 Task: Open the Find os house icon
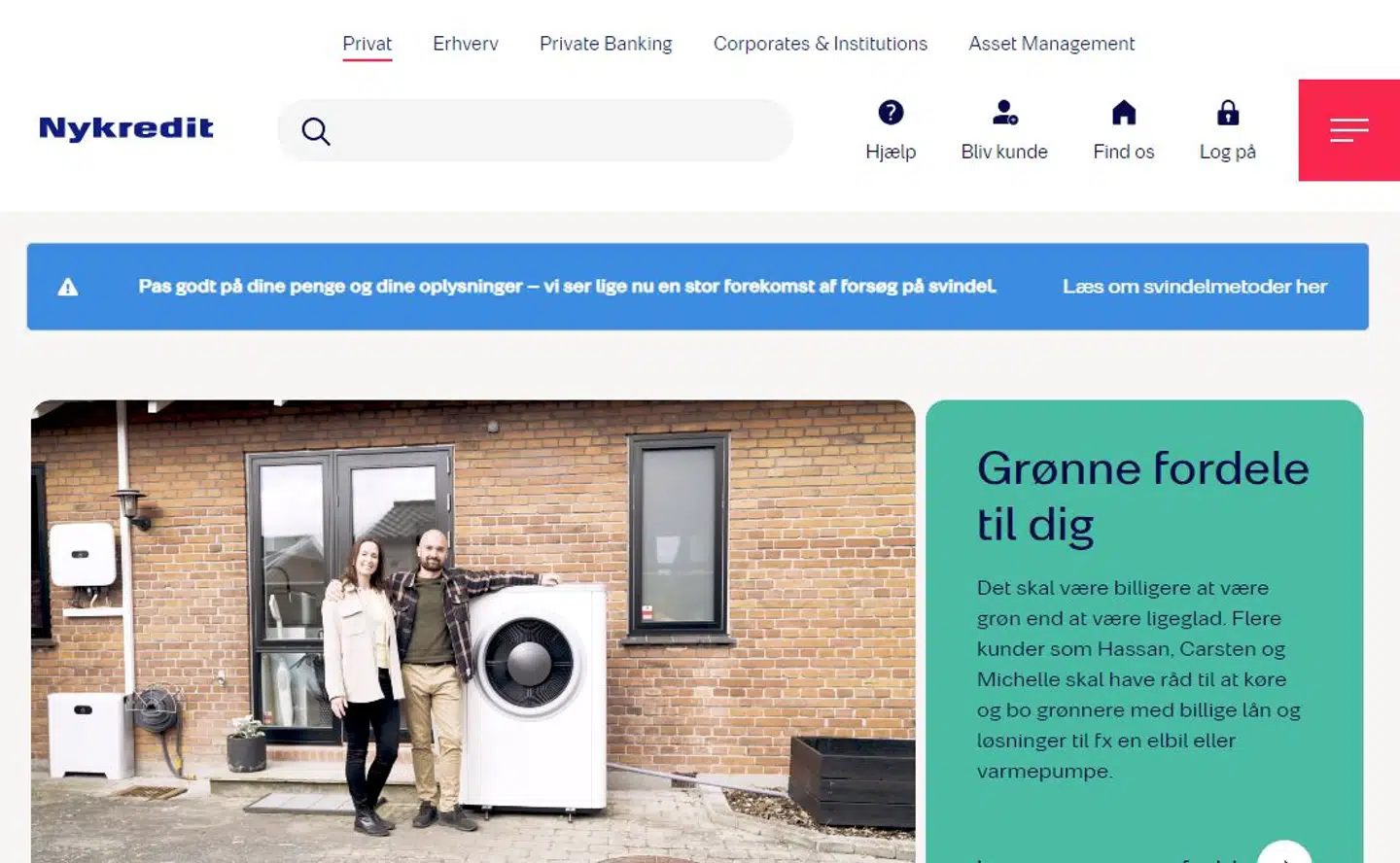[x=1124, y=113]
